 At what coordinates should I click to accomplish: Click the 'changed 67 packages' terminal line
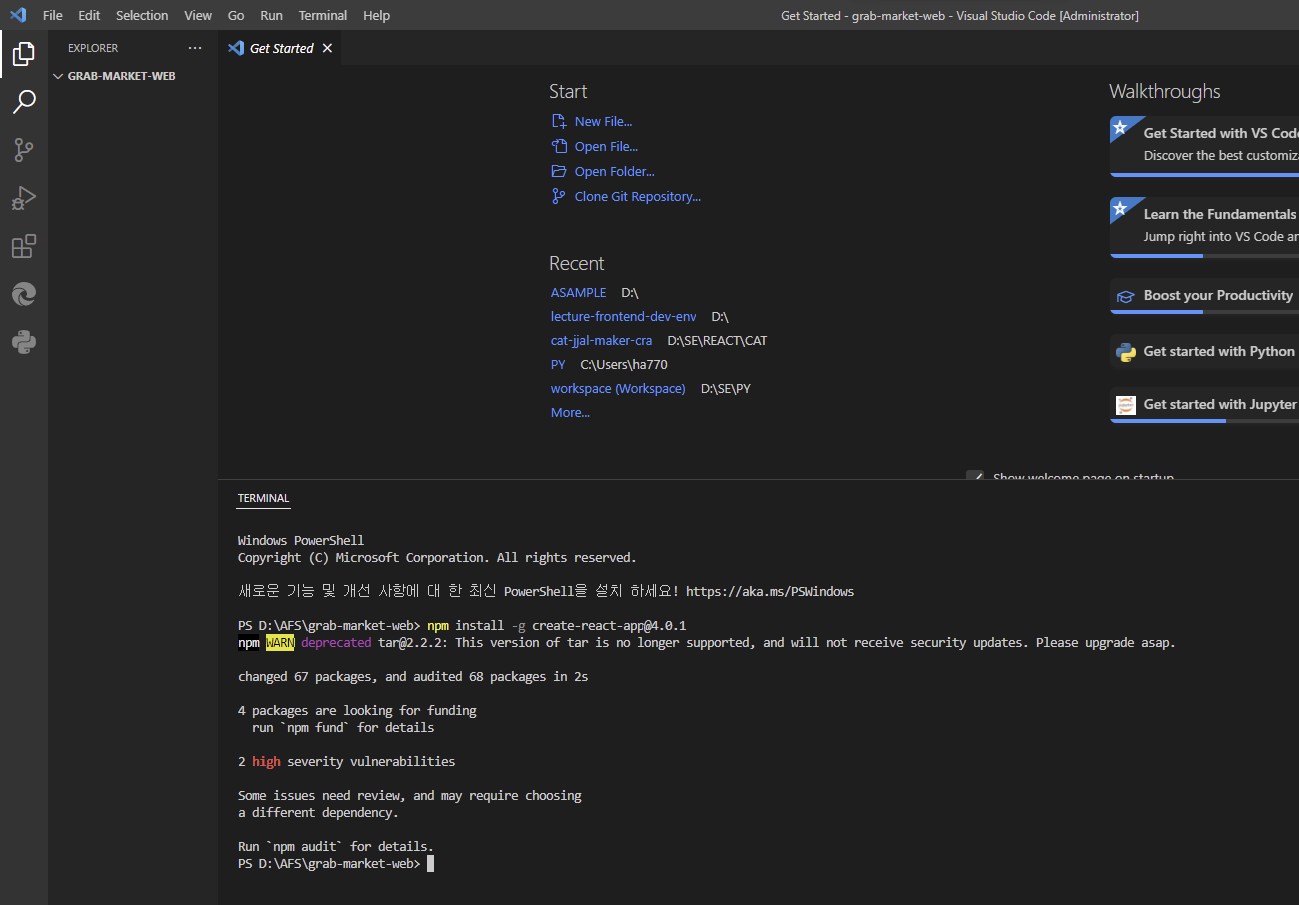[x=413, y=677]
